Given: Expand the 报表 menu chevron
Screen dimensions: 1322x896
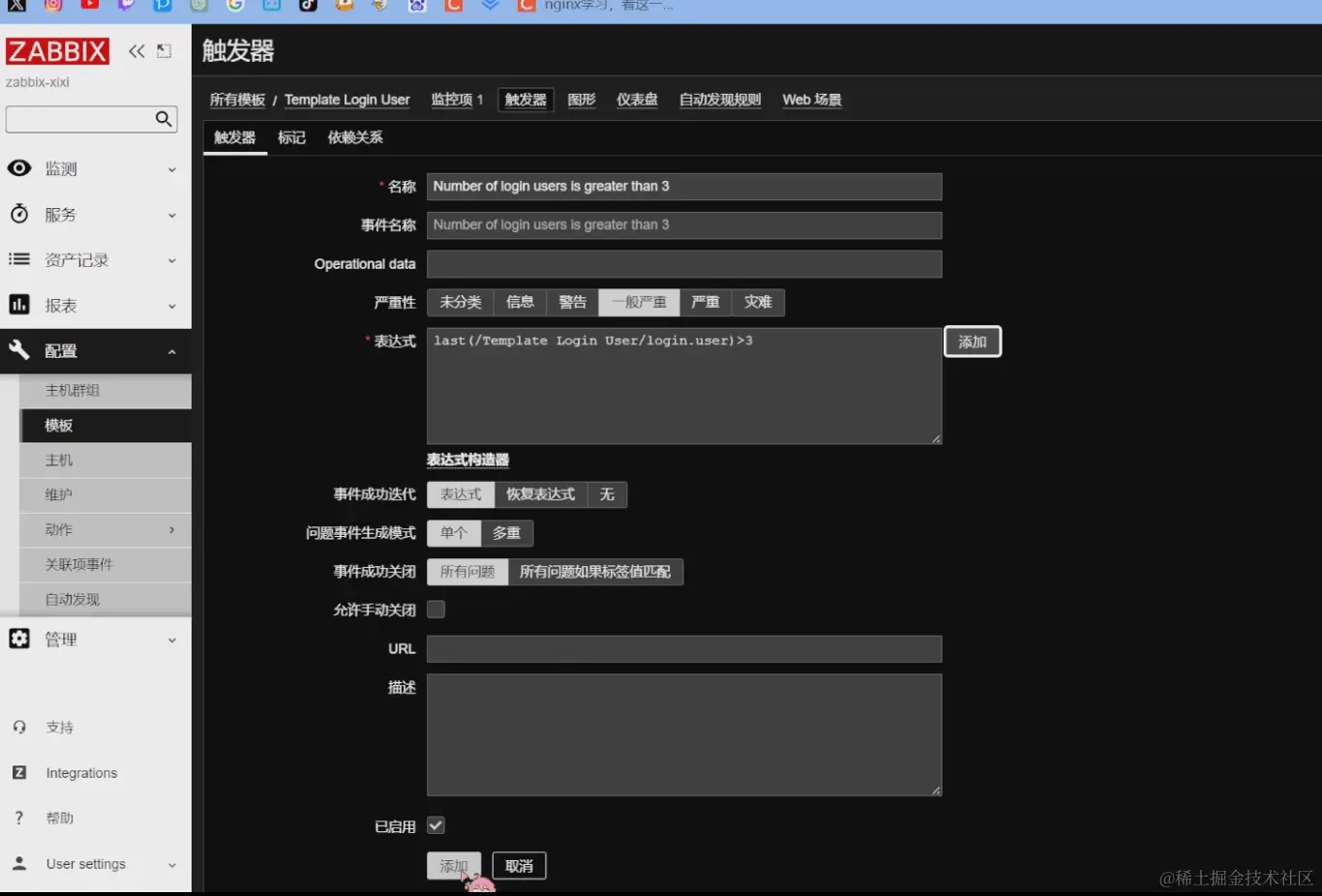Looking at the screenshot, I should coord(172,306).
